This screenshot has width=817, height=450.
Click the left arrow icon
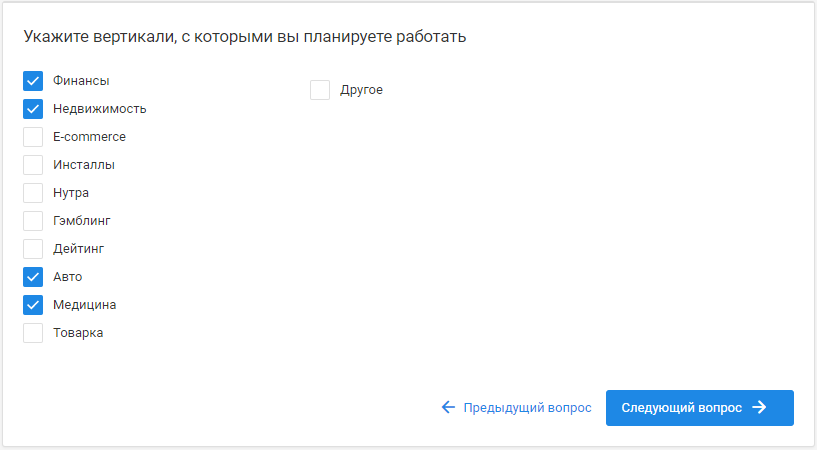click(x=448, y=408)
